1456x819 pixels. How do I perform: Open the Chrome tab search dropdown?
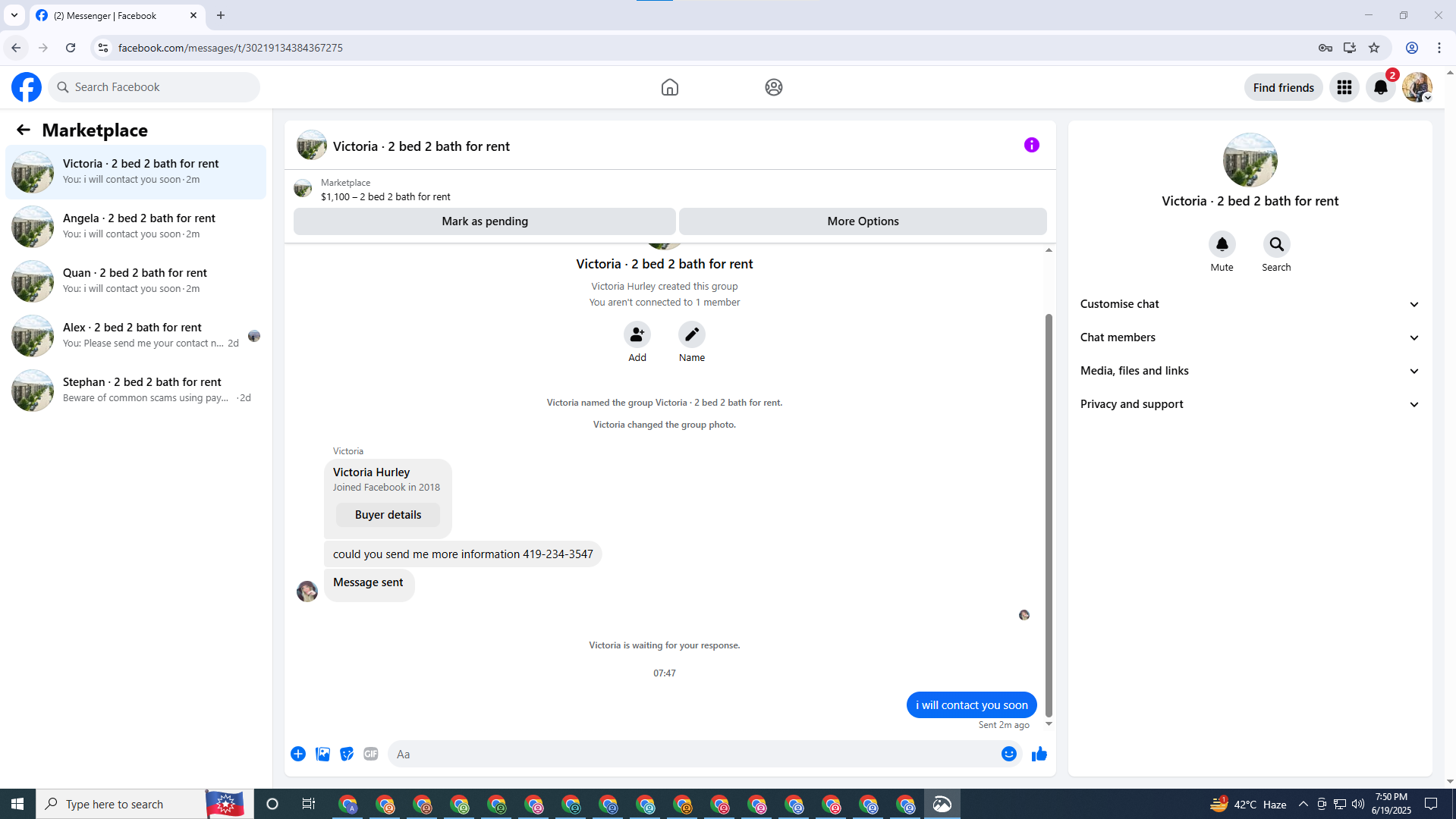pos(14,15)
